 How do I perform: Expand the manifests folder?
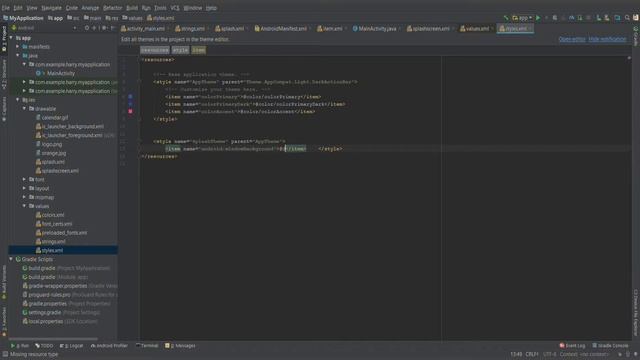coord(18,47)
